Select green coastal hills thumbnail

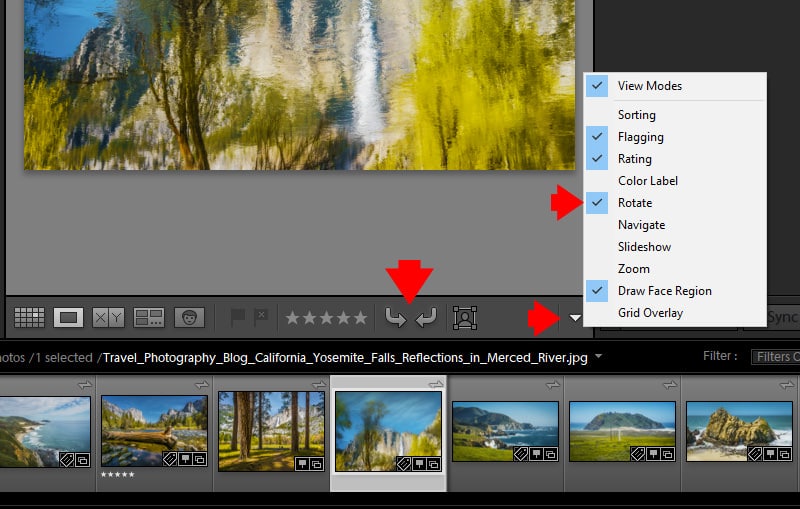click(505, 431)
